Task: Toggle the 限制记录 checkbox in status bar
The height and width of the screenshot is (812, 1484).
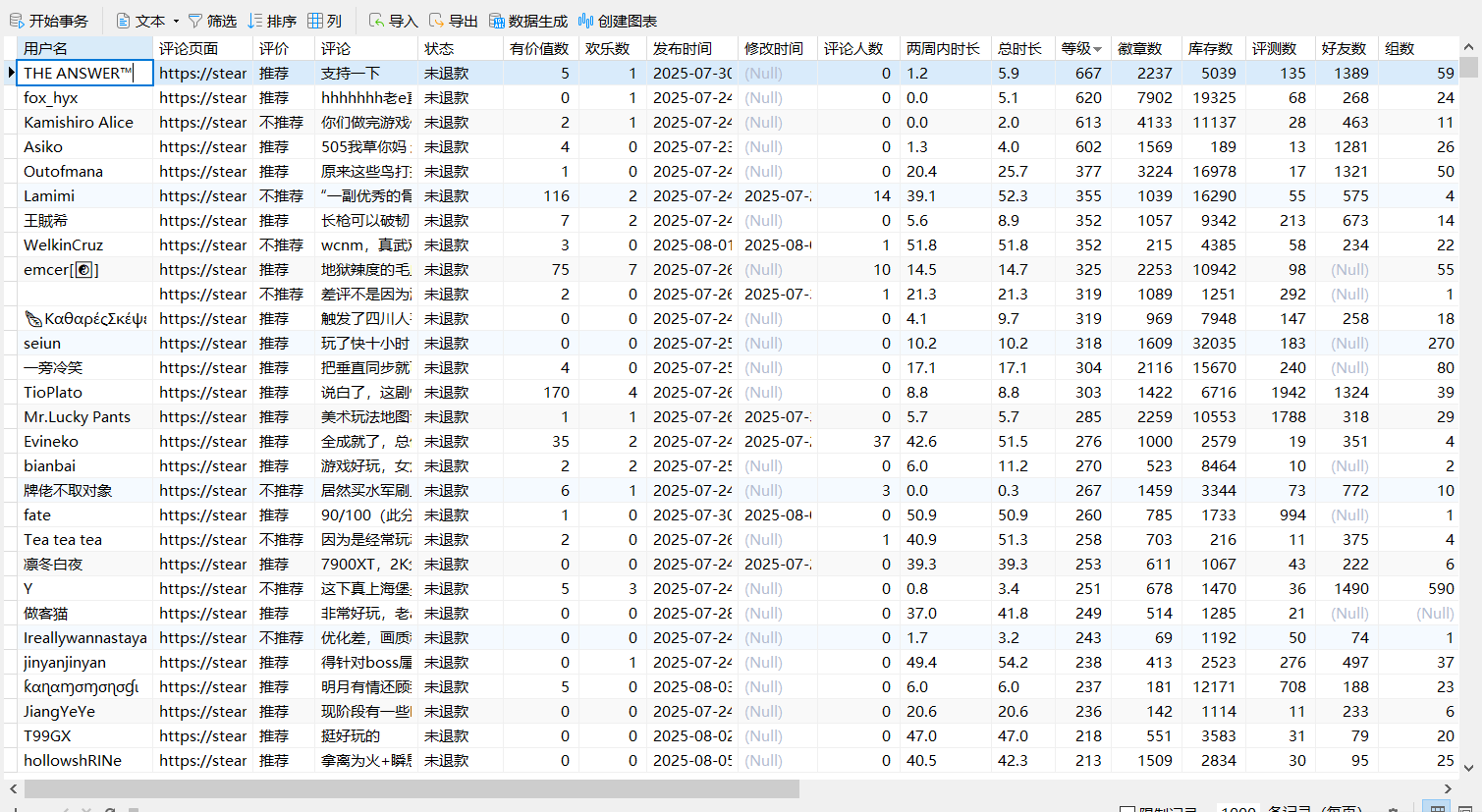Action: tap(1127, 809)
